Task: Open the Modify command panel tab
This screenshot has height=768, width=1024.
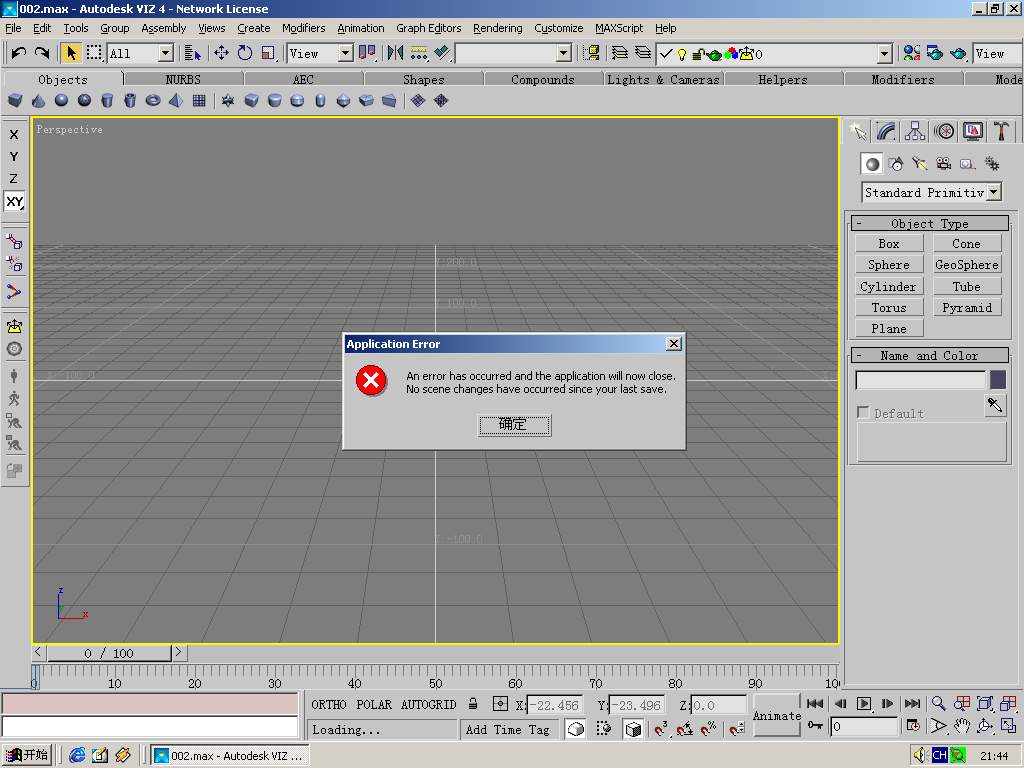Action: (886, 131)
